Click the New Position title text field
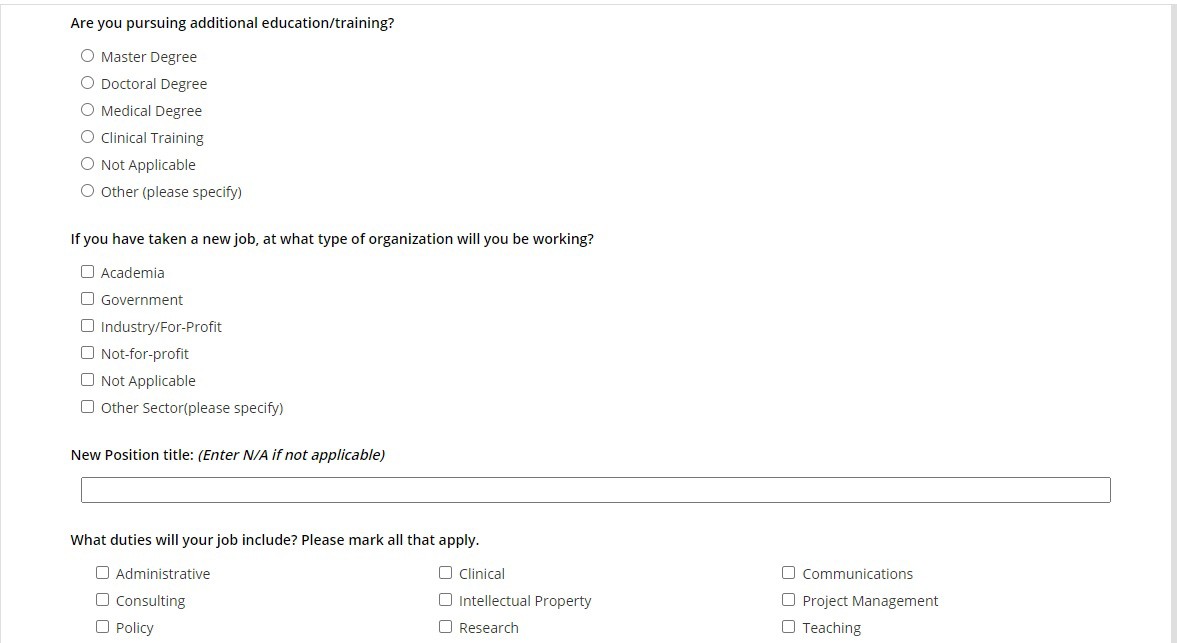Image resolution: width=1177 pixels, height=643 pixels. [595, 490]
